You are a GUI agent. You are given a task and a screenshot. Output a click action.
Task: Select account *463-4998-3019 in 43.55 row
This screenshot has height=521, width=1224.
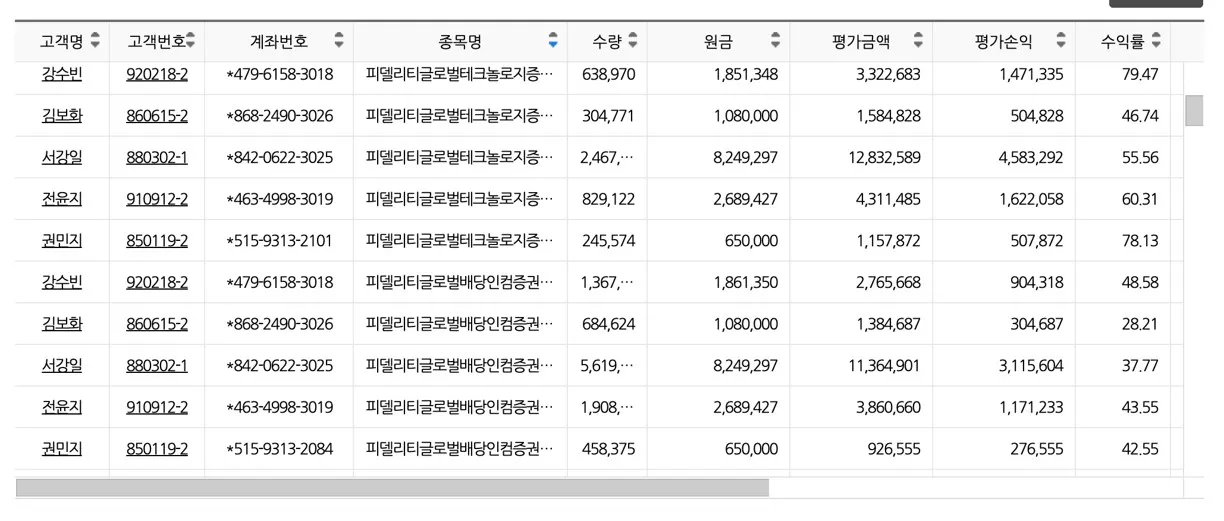coord(280,408)
